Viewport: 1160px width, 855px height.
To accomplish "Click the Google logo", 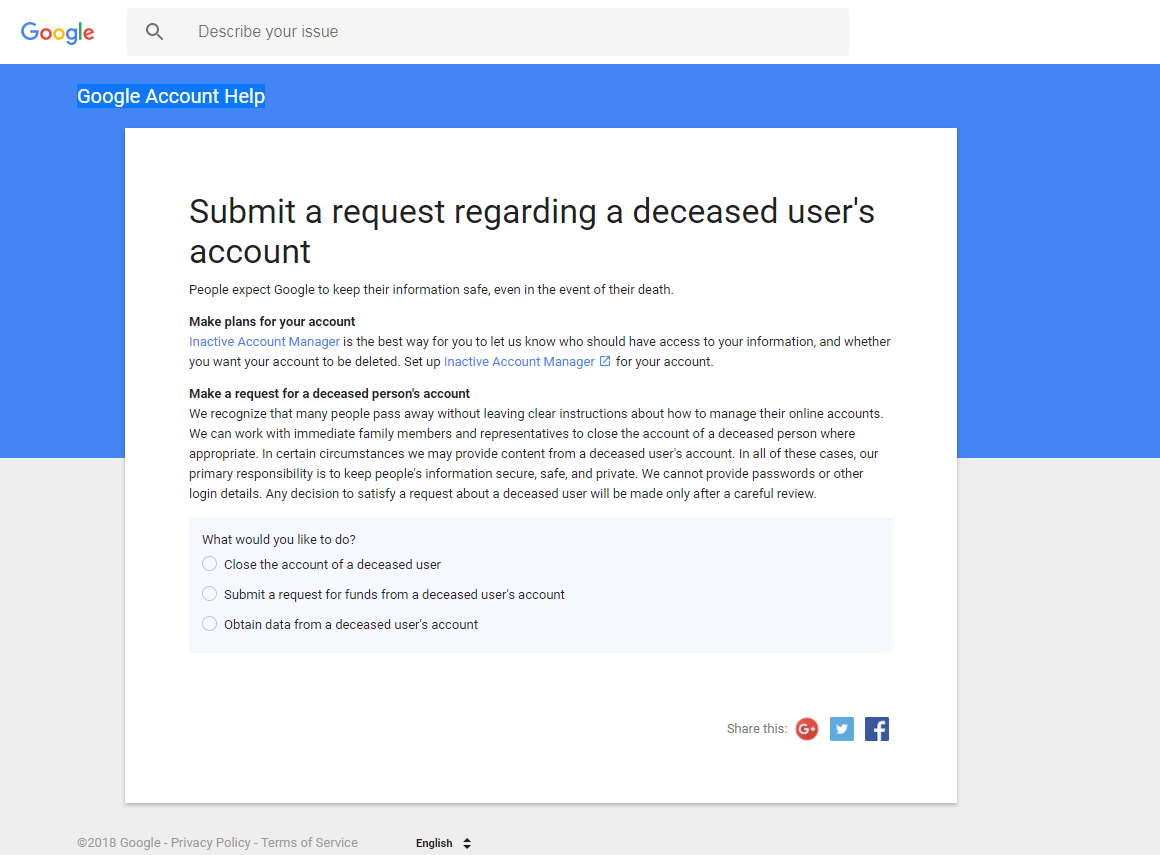I will click(x=58, y=32).
